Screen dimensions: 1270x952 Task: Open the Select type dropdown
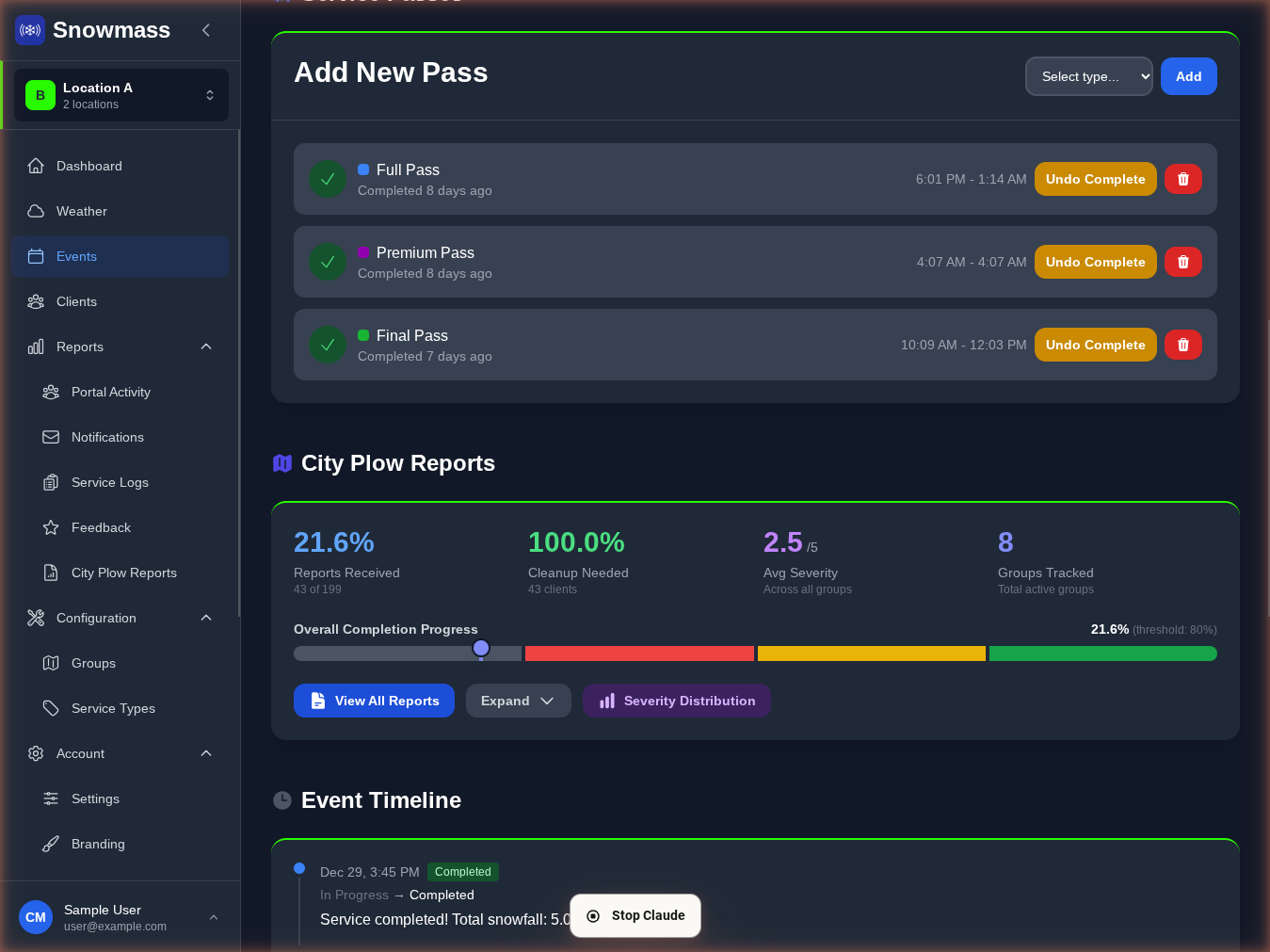click(x=1088, y=76)
